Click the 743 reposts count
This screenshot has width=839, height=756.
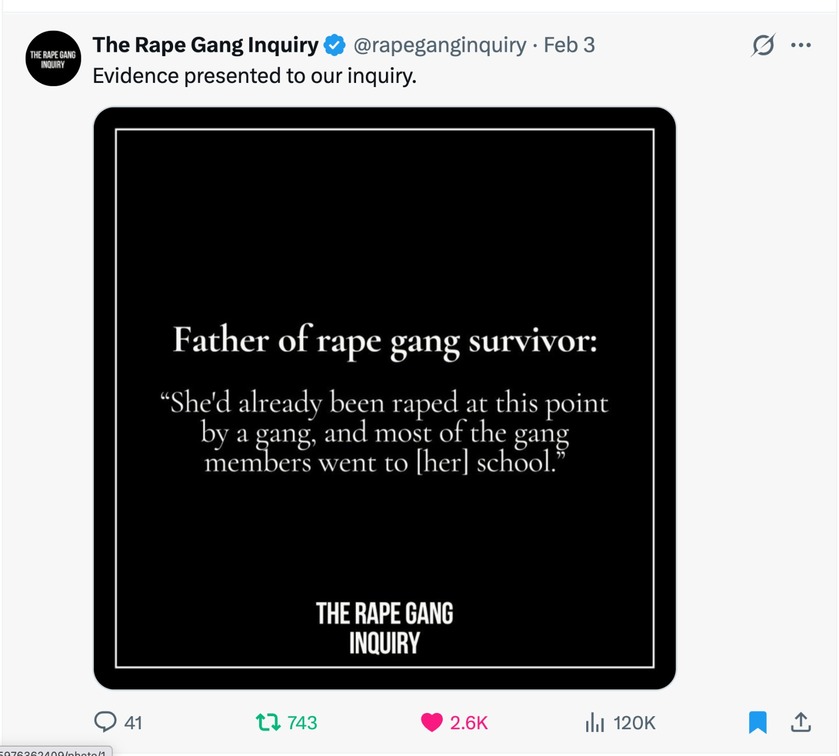click(x=301, y=722)
